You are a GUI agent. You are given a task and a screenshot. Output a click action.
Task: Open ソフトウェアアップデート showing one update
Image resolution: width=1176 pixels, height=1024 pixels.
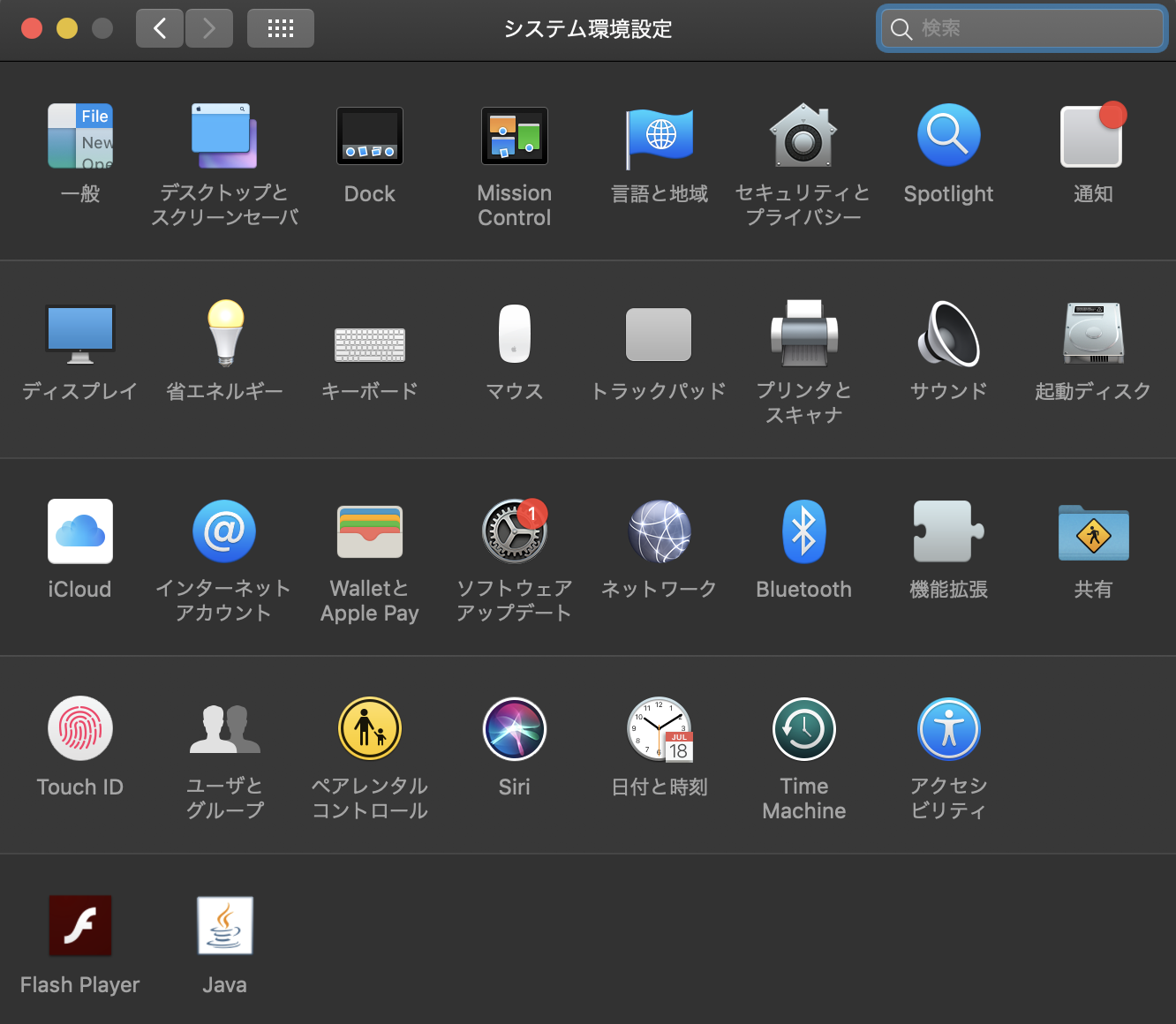tap(515, 531)
